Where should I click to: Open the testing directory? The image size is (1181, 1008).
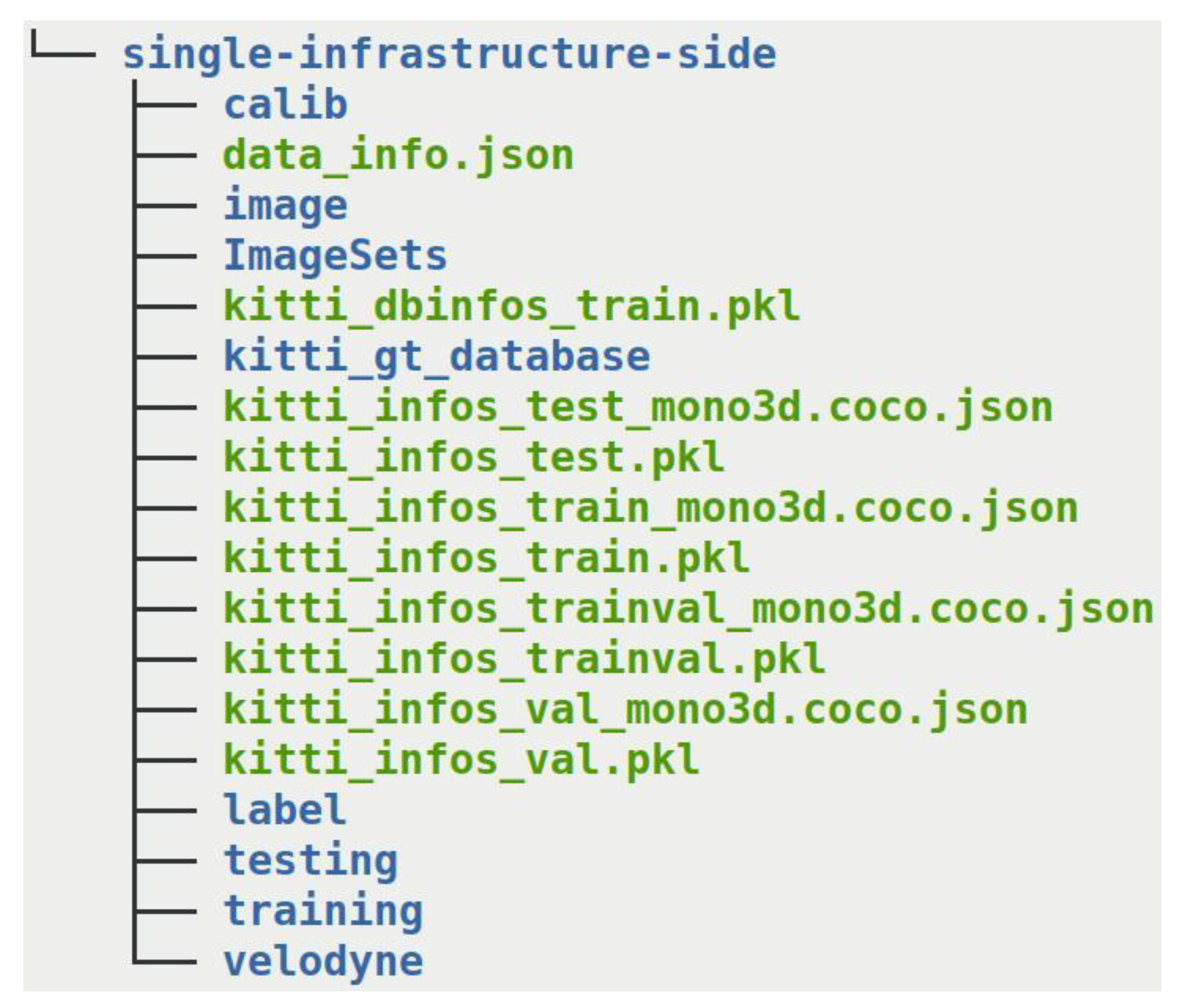coord(311,861)
